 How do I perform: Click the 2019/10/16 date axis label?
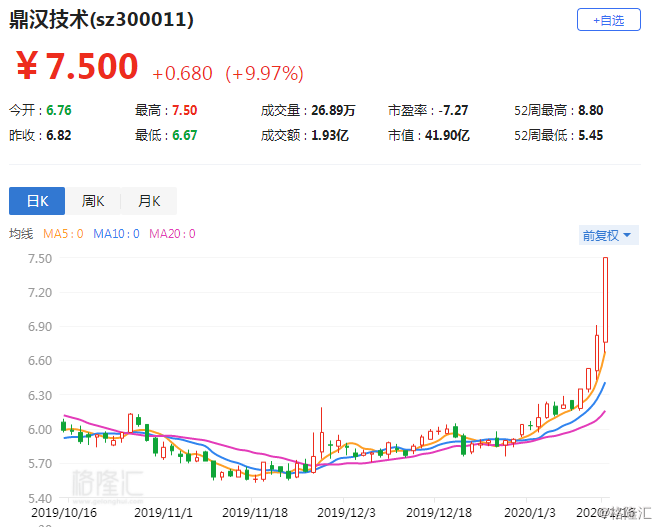[x=64, y=513]
